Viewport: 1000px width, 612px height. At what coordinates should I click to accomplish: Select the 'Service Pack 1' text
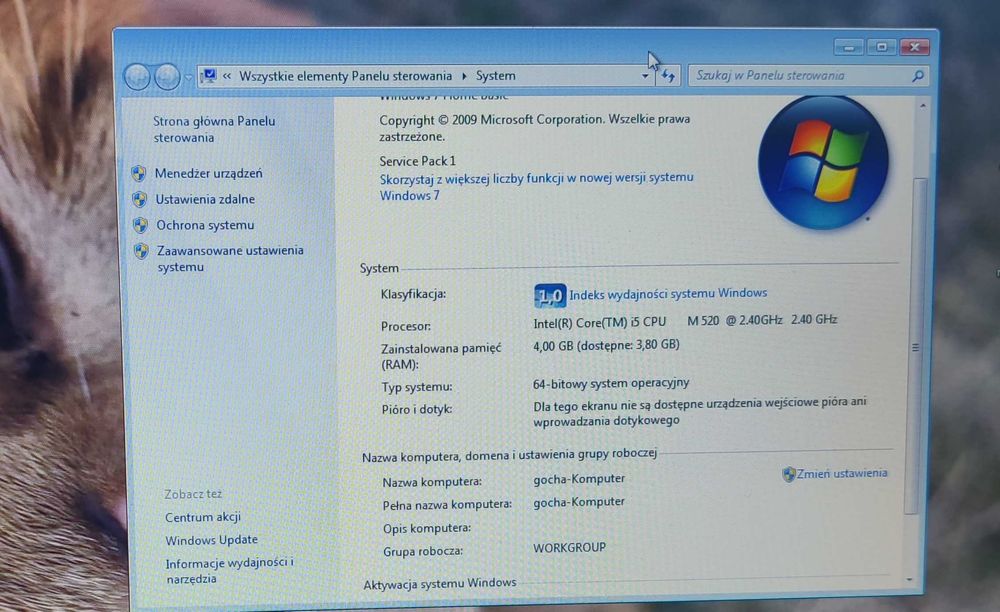[418, 161]
